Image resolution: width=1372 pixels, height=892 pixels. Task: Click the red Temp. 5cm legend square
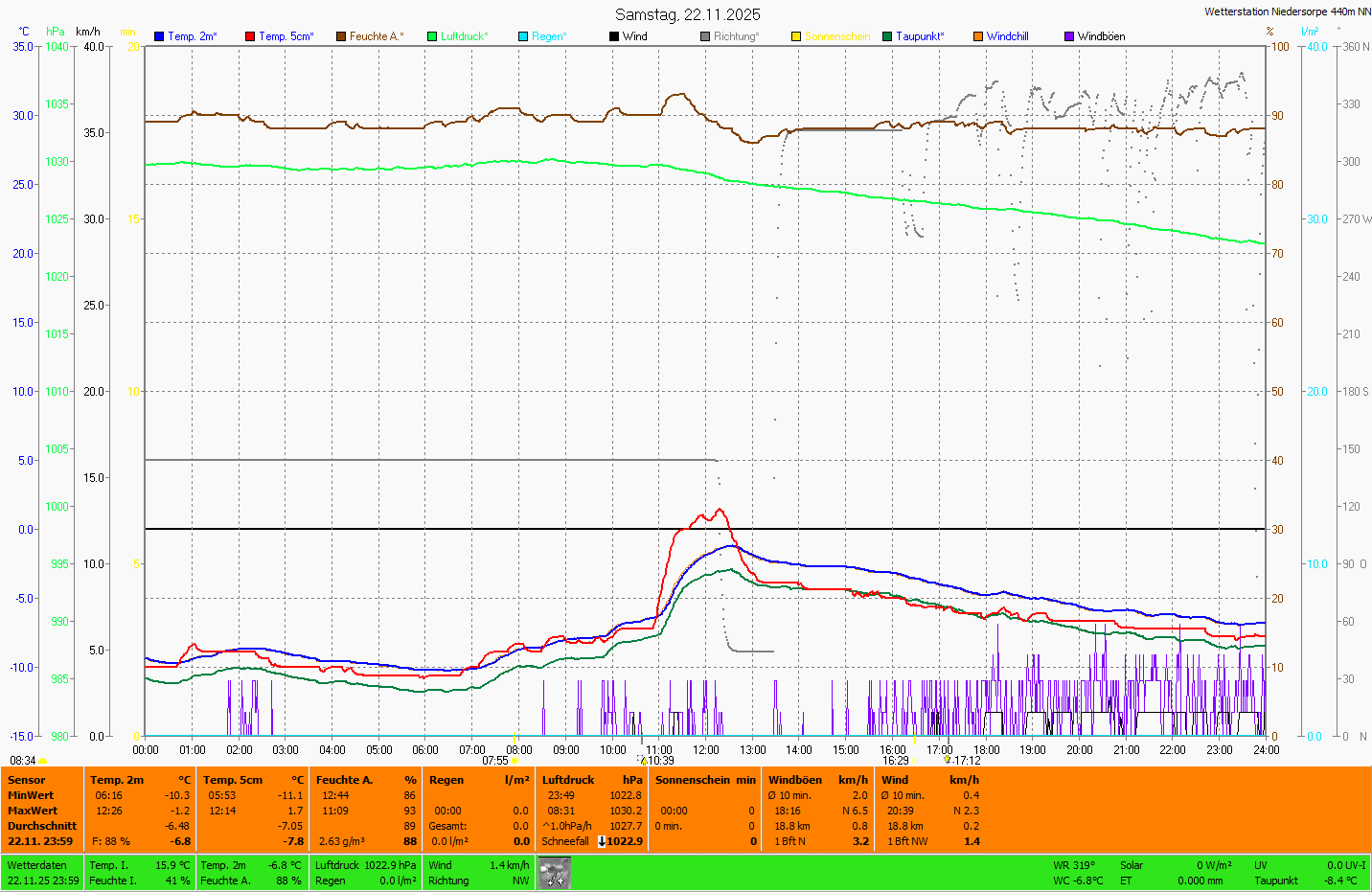click(x=250, y=36)
